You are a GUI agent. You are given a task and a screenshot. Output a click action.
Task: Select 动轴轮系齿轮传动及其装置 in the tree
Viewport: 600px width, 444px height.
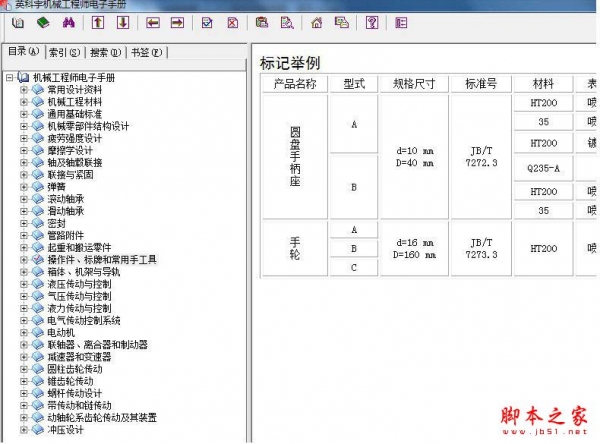(102, 418)
